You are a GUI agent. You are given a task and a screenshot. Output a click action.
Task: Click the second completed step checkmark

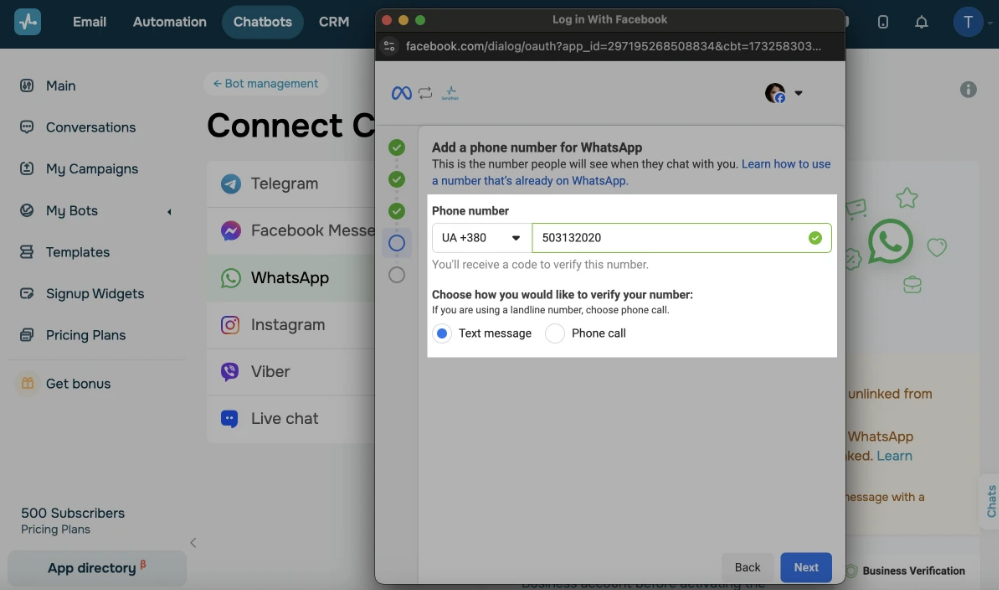pos(396,179)
